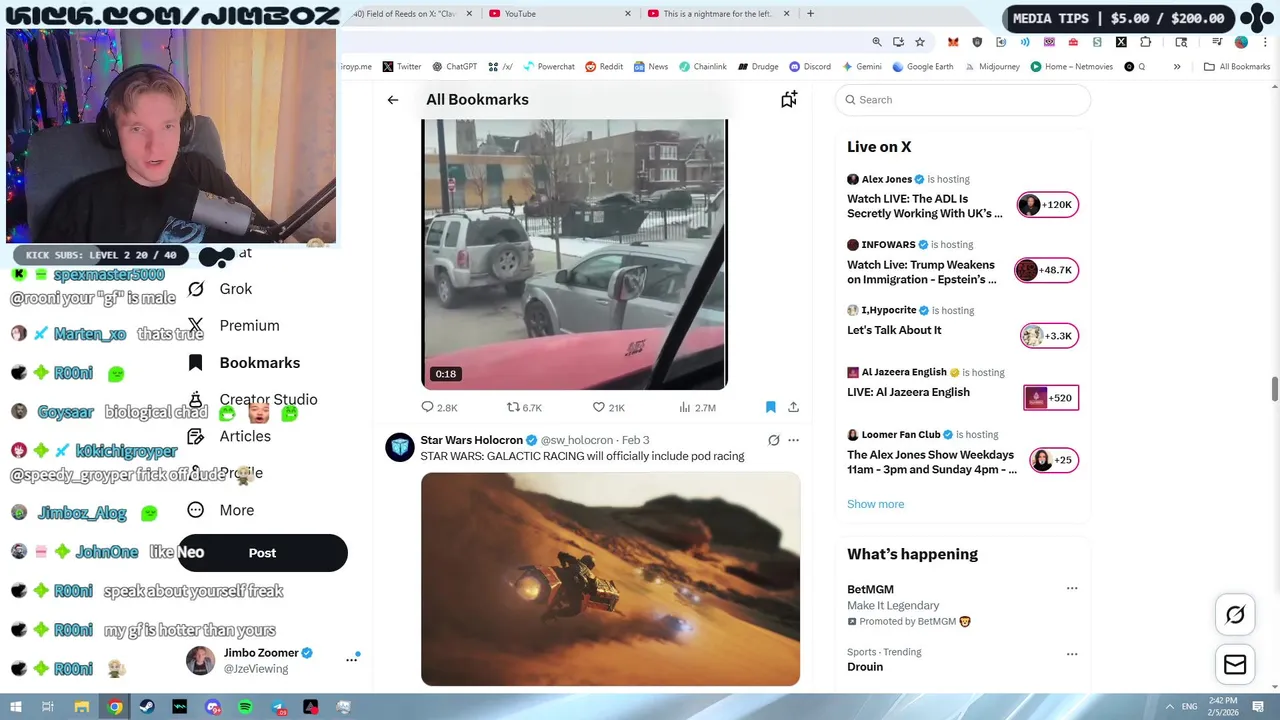Open Drudge bookmark
Screen dimensions: 1280x720
(x=758, y=67)
